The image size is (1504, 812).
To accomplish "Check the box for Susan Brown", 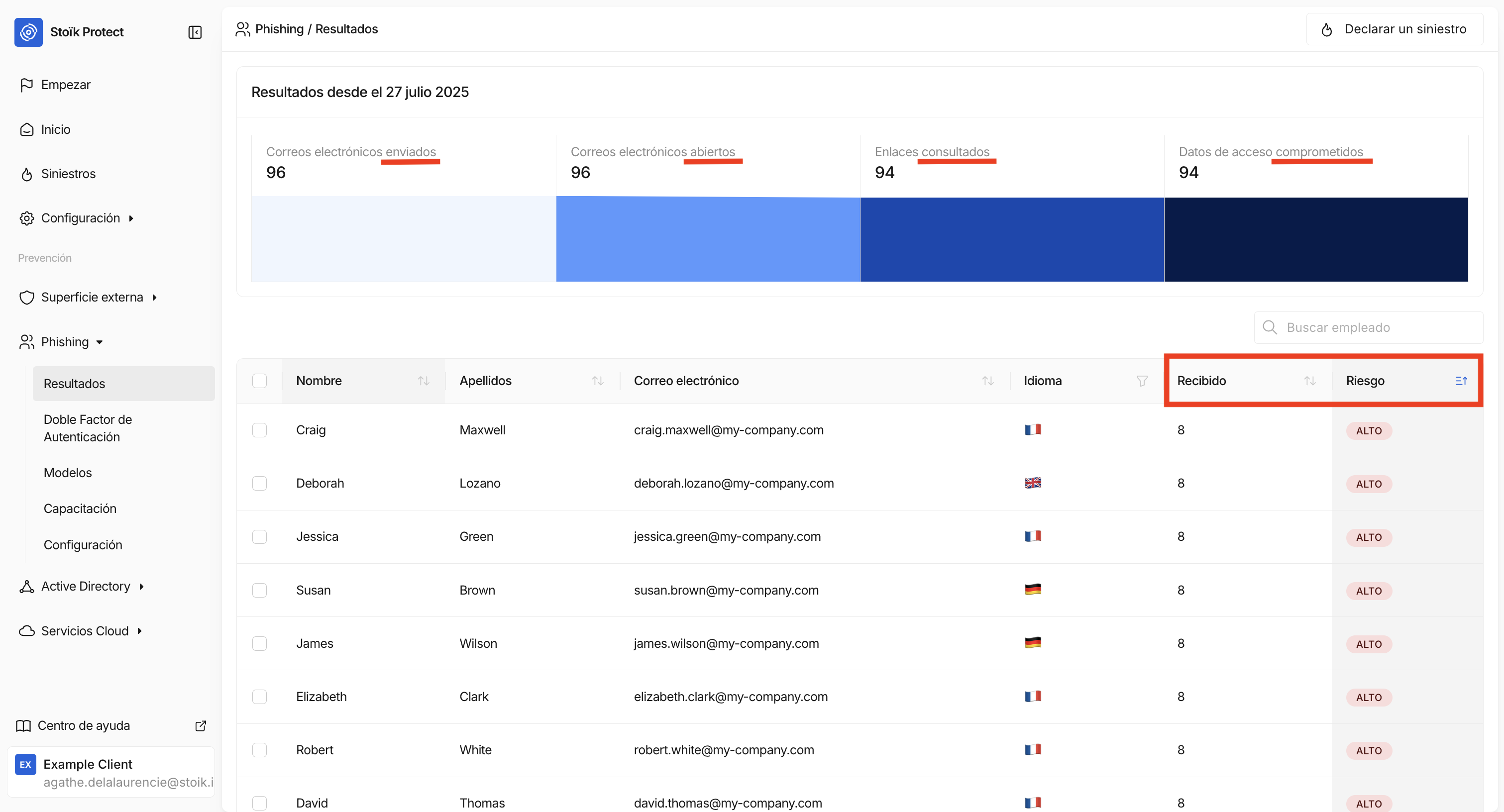I will pyautogui.click(x=259, y=590).
